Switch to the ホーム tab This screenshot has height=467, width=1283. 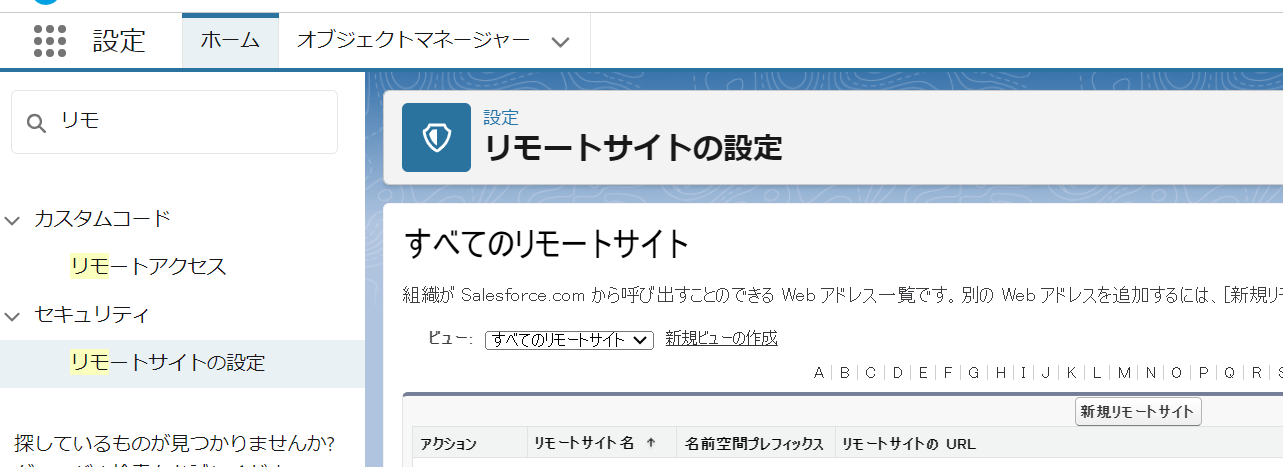coord(230,41)
